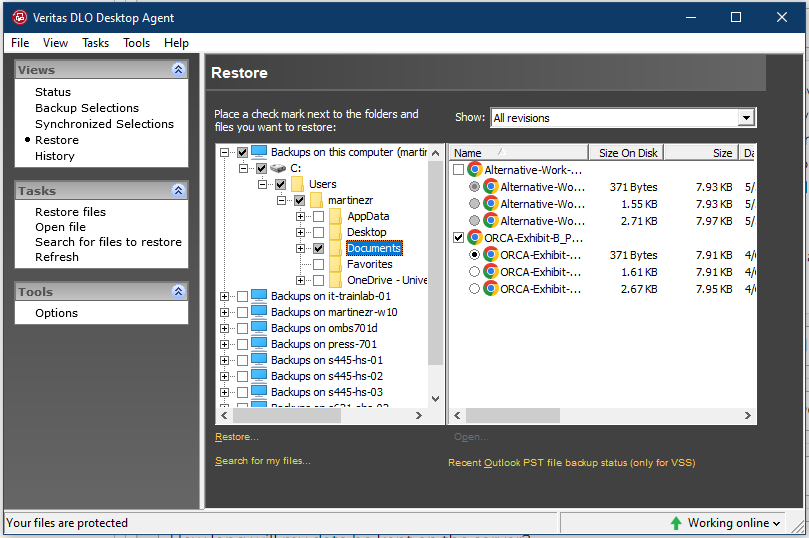Open Options in the Tools panel
The image size is (809, 538).
tap(56, 313)
